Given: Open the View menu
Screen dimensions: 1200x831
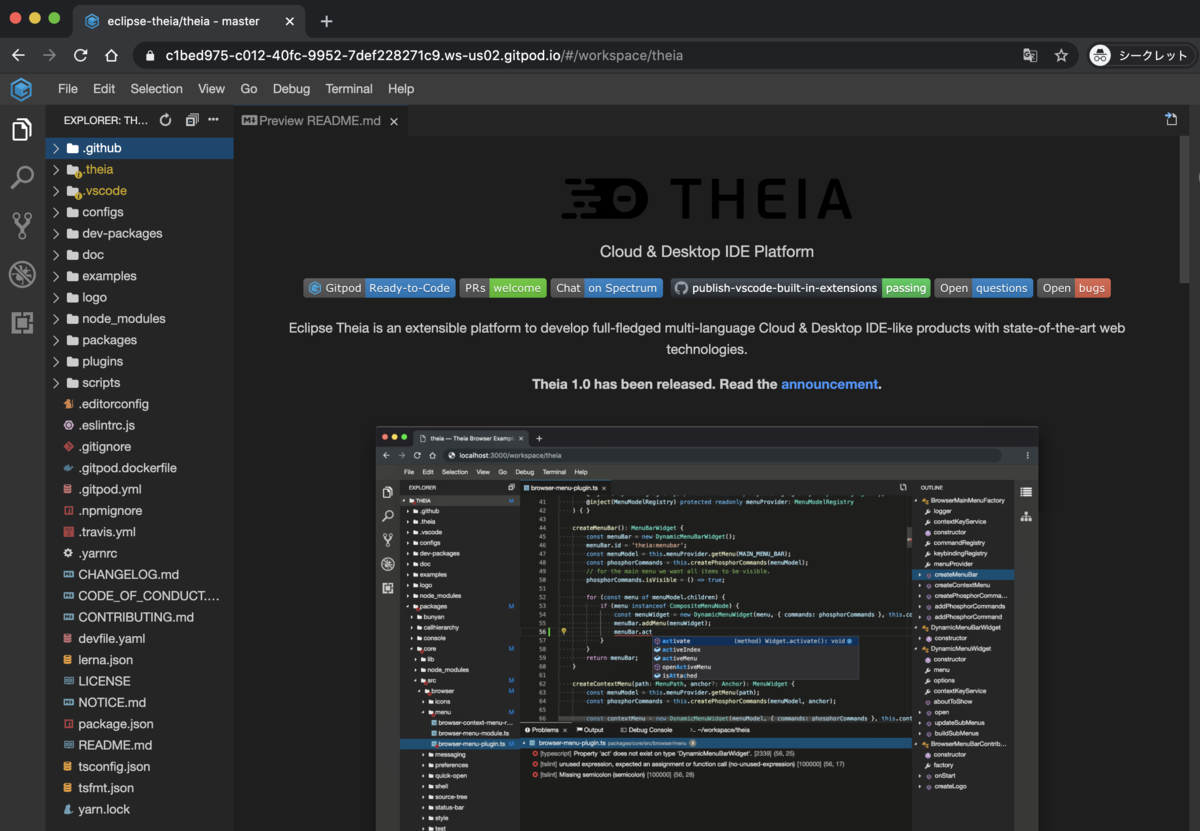Looking at the screenshot, I should 211,89.
